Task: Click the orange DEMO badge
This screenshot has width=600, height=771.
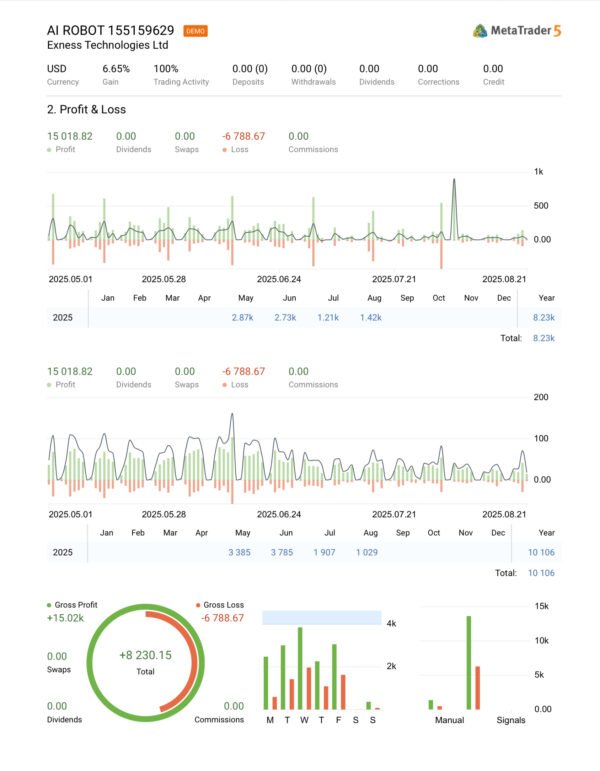Action: tap(195, 31)
